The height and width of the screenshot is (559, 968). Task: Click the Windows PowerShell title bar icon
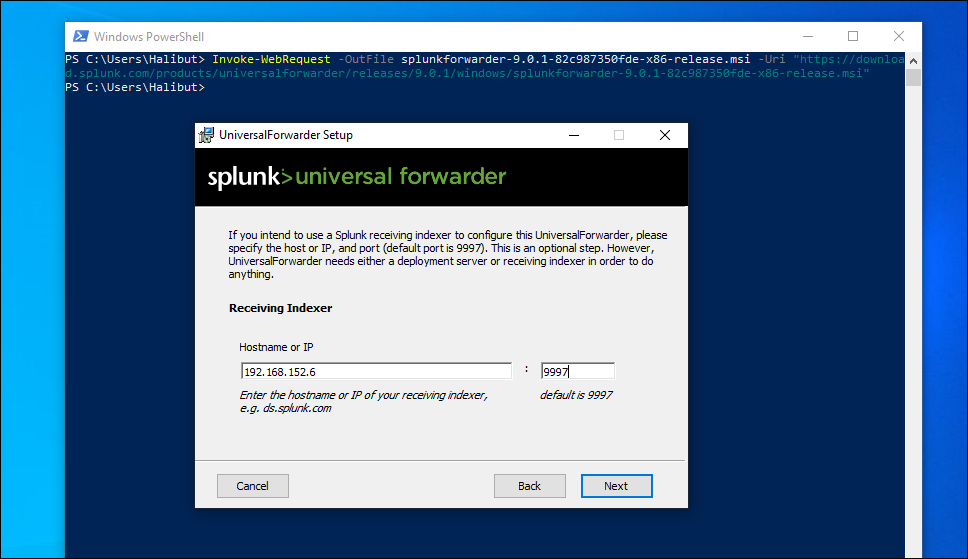(x=80, y=36)
